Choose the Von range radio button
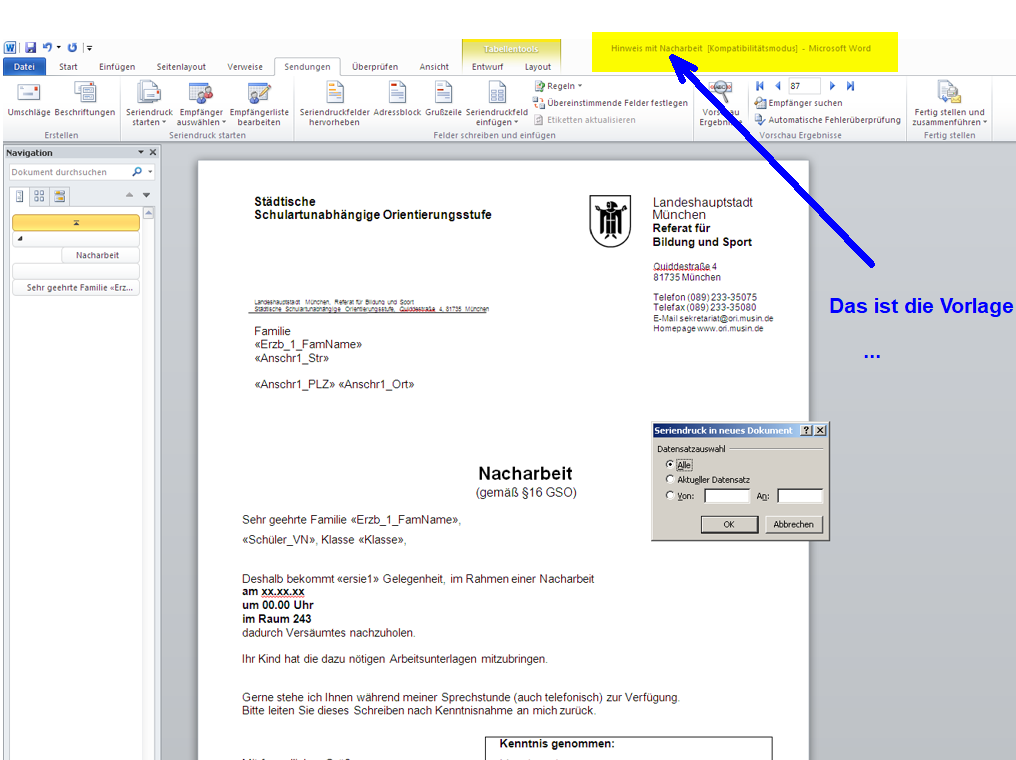The image size is (1016, 760). [x=670, y=496]
